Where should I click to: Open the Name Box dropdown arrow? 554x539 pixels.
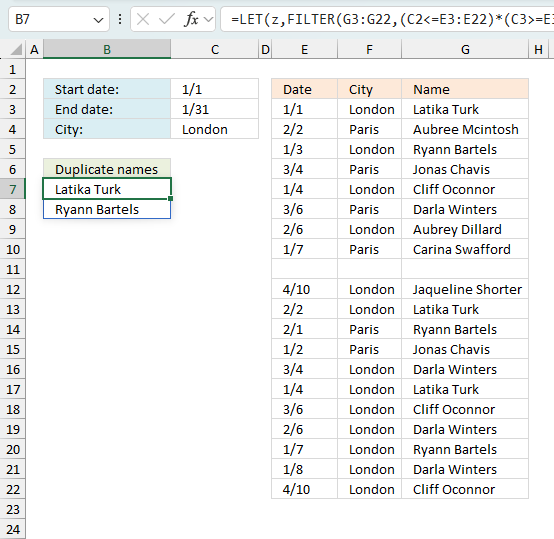click(98, 20)
